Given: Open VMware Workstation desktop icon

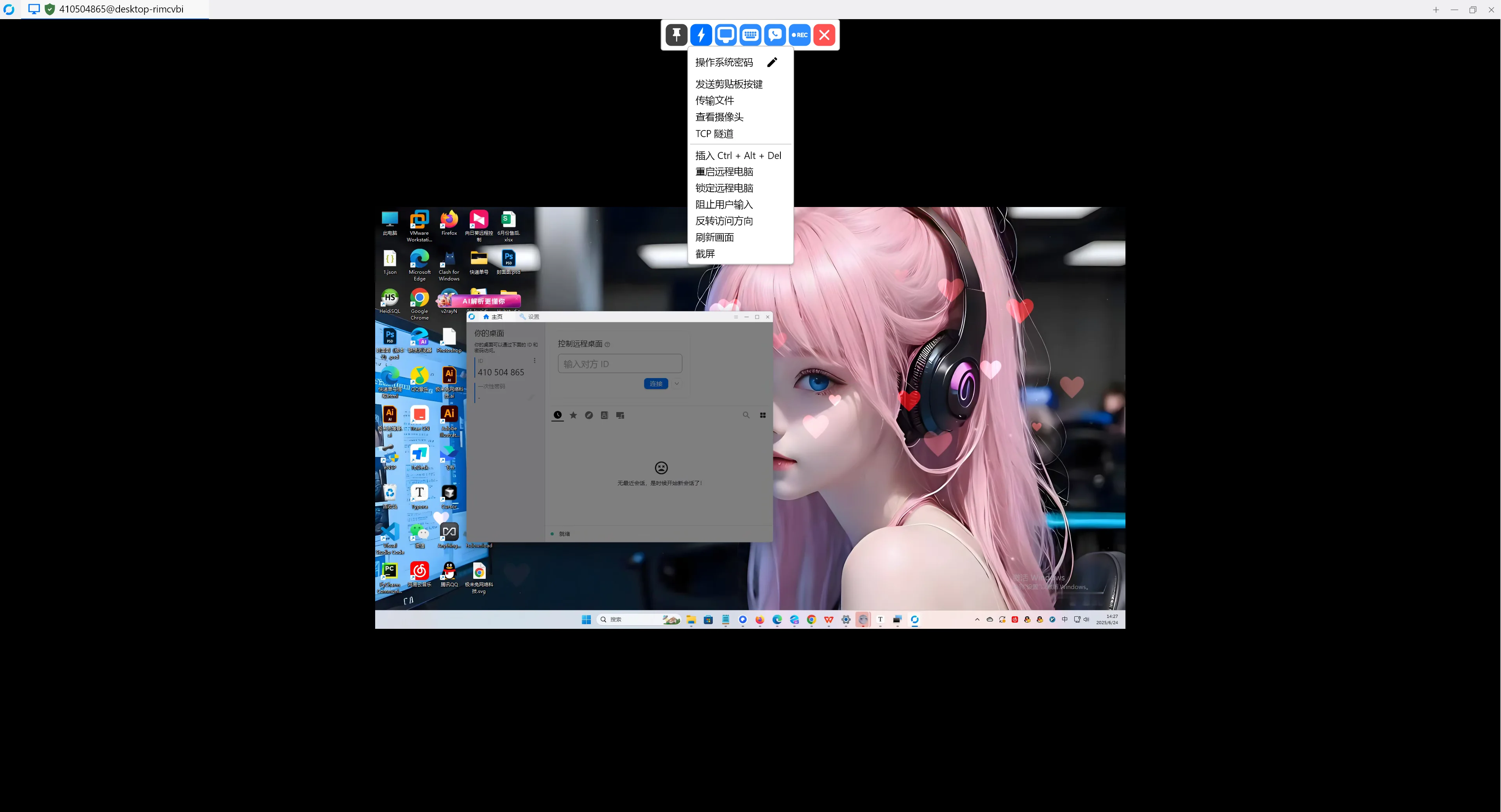Looking at the screenshot, I should pos(419,226).
